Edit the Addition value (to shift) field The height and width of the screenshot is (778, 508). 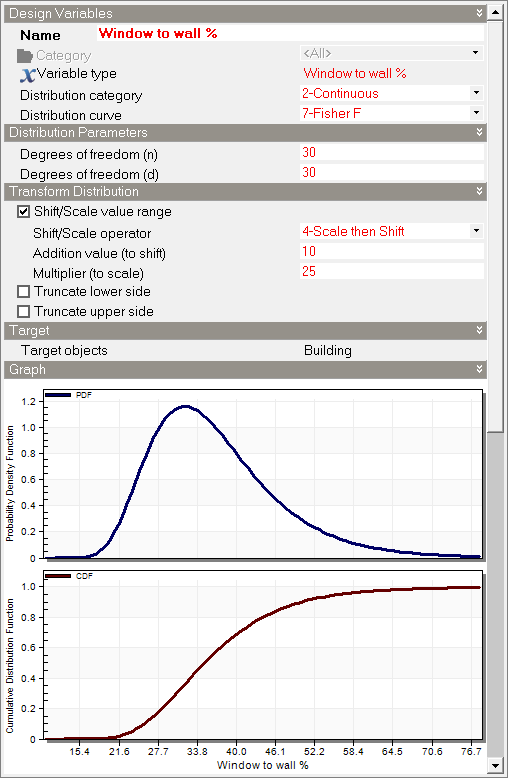392,251
